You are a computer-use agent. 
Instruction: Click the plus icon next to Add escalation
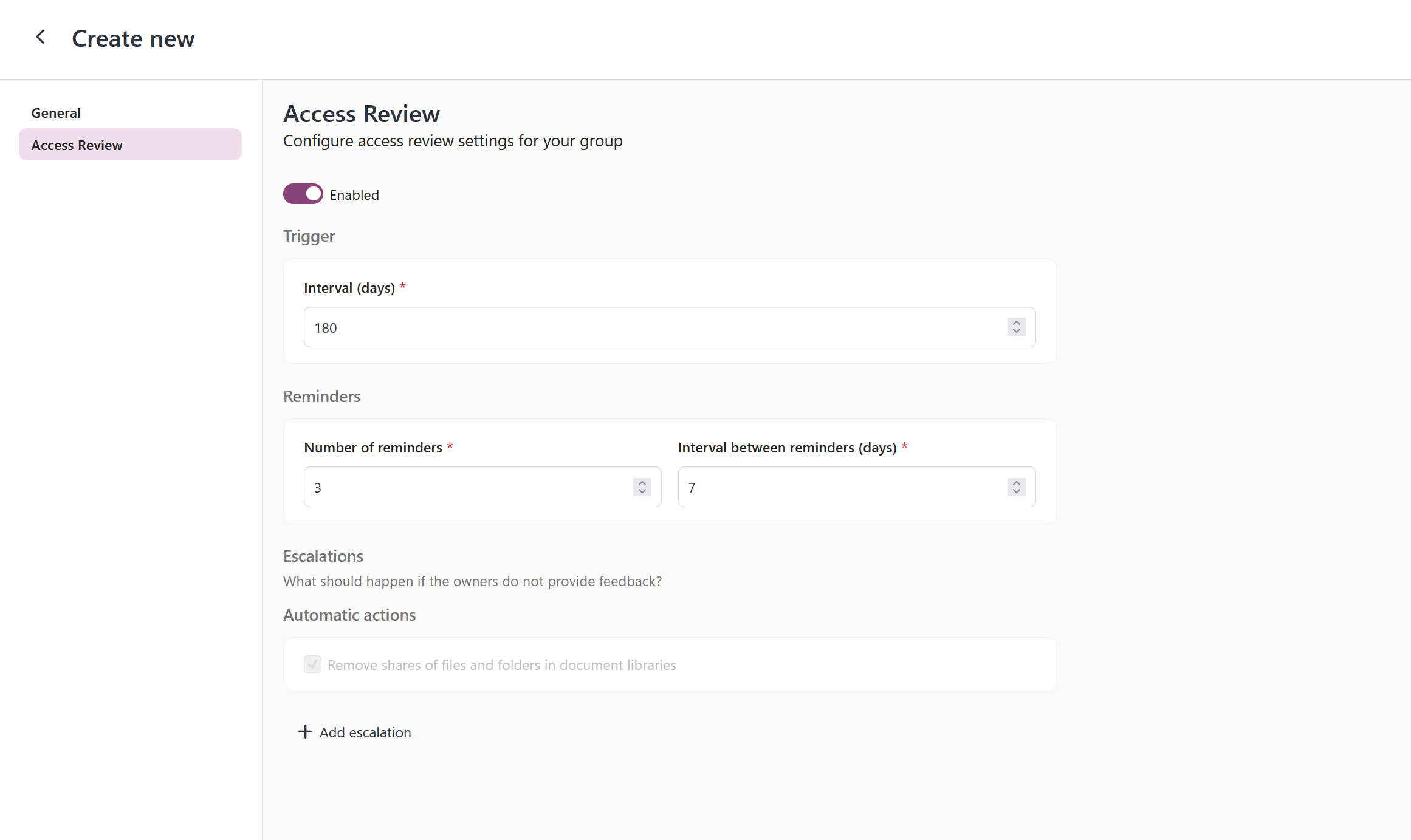304,732
